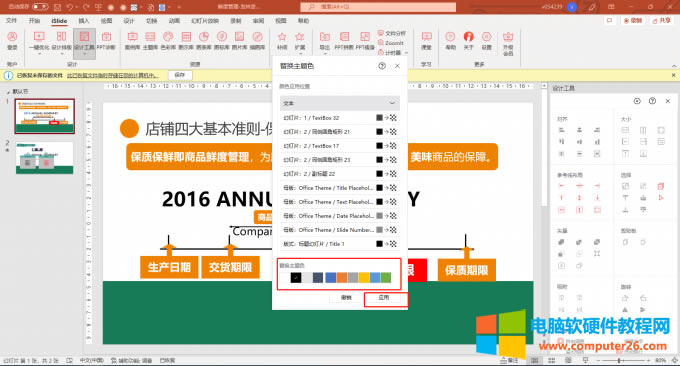Expand the 文本 color location dropdown
This screenshot has width=680, height=366.
(340, 103)
